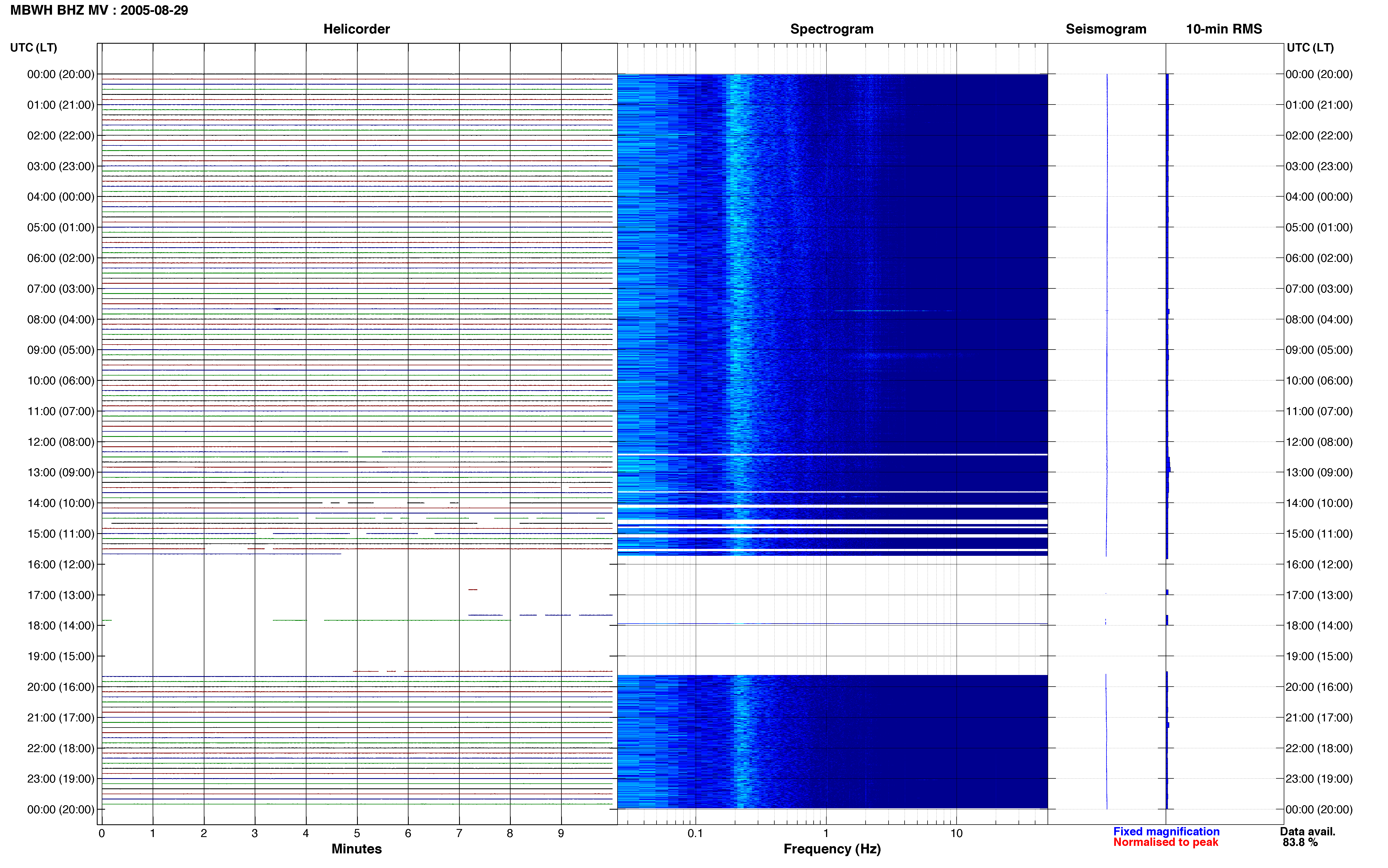Click the right UTC (LT) axis label

[x=1310, y=48]
